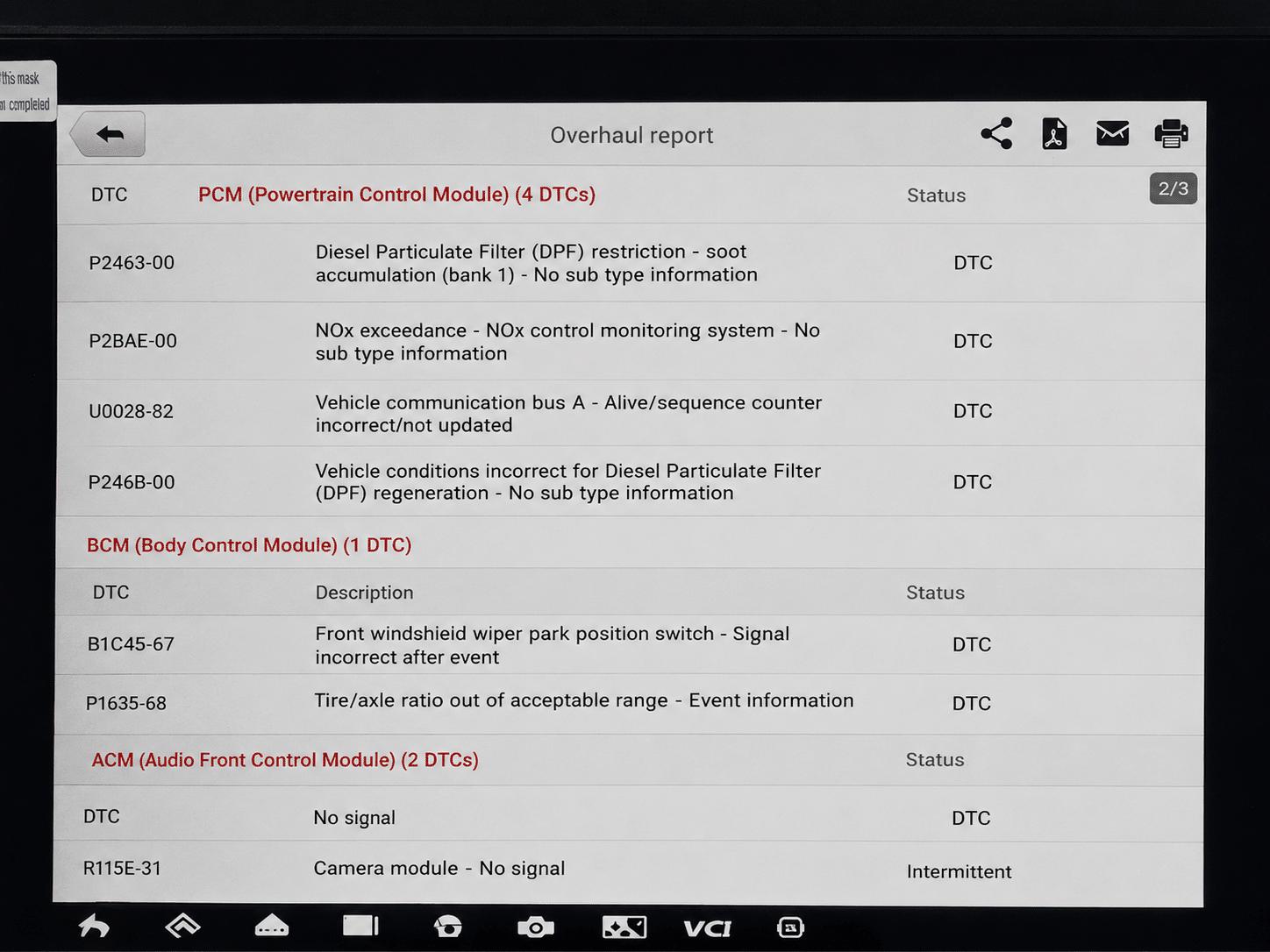Image resolution: width=1270 pixels, height=952 pixels.
Task: Tap the DTC status for P2BAE-00
Action: 973,341
